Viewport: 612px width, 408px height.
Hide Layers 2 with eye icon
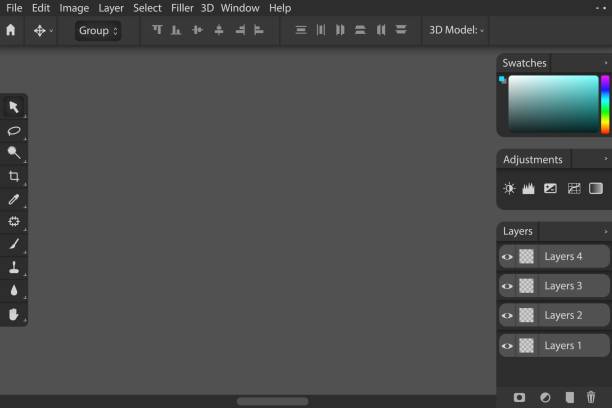click(x=507, y=315)
